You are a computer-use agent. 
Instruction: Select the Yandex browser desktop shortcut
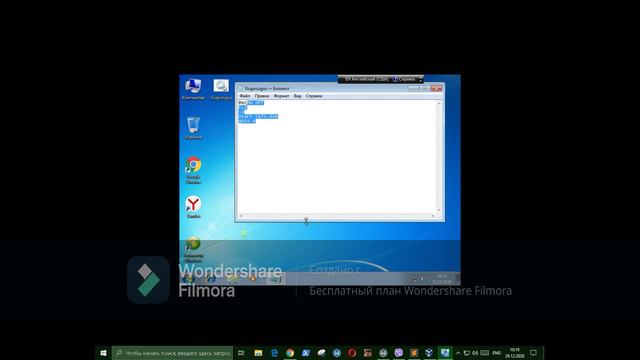pyautogui.click(x=193, y=207)
